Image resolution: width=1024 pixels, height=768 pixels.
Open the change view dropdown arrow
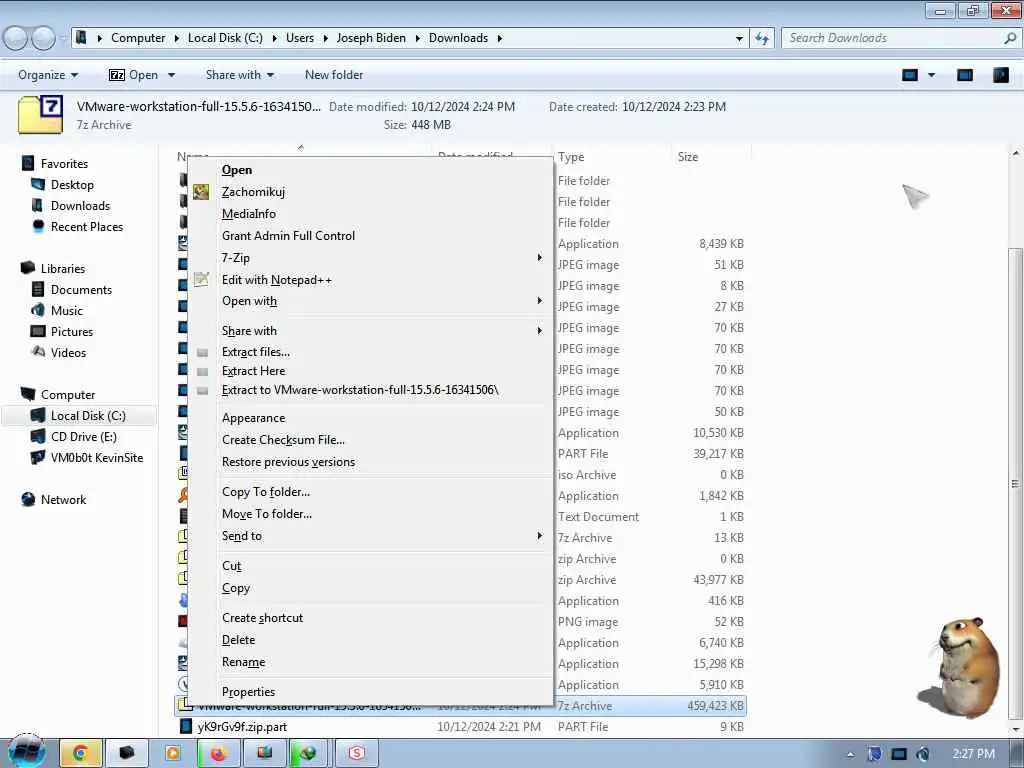click(x=932, y=75)
